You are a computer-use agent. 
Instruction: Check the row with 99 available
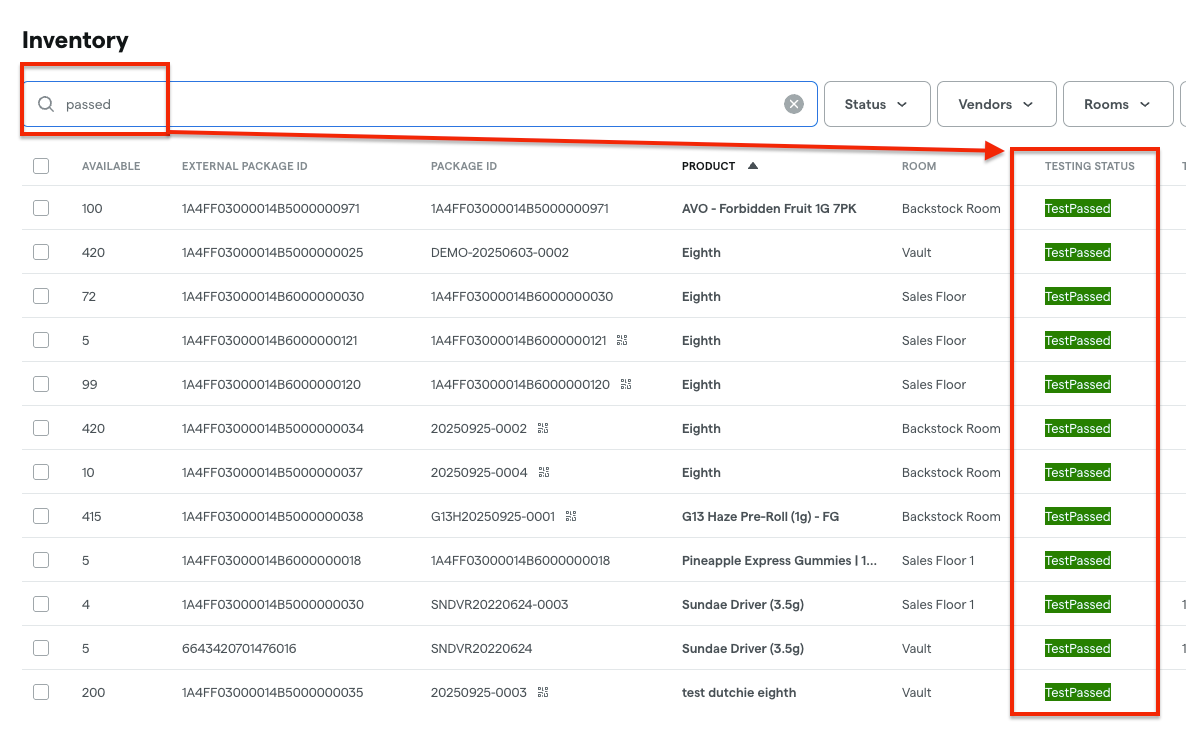pyautogui.click(x=41, y=384)
